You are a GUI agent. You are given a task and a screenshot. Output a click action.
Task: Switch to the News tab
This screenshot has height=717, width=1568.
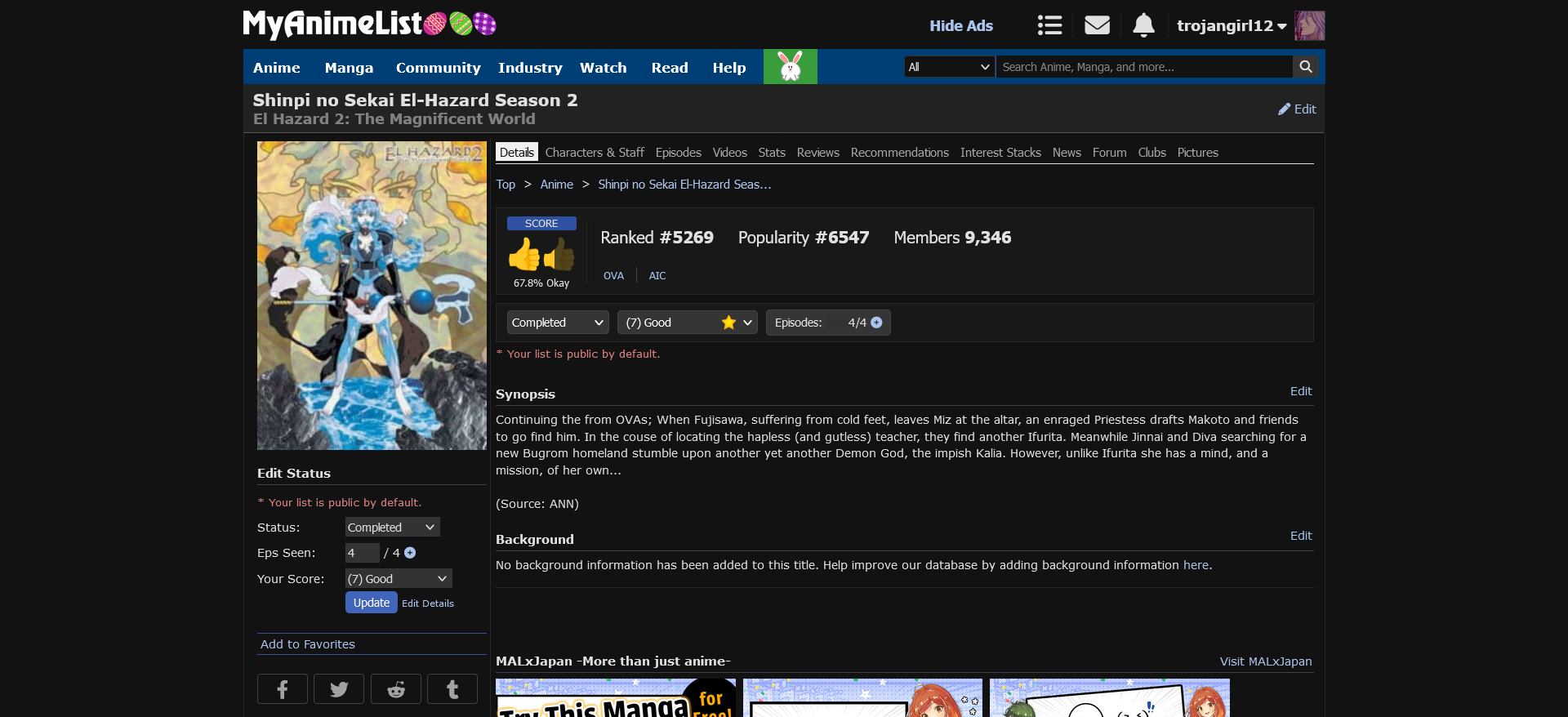[x=1067, y=153]
